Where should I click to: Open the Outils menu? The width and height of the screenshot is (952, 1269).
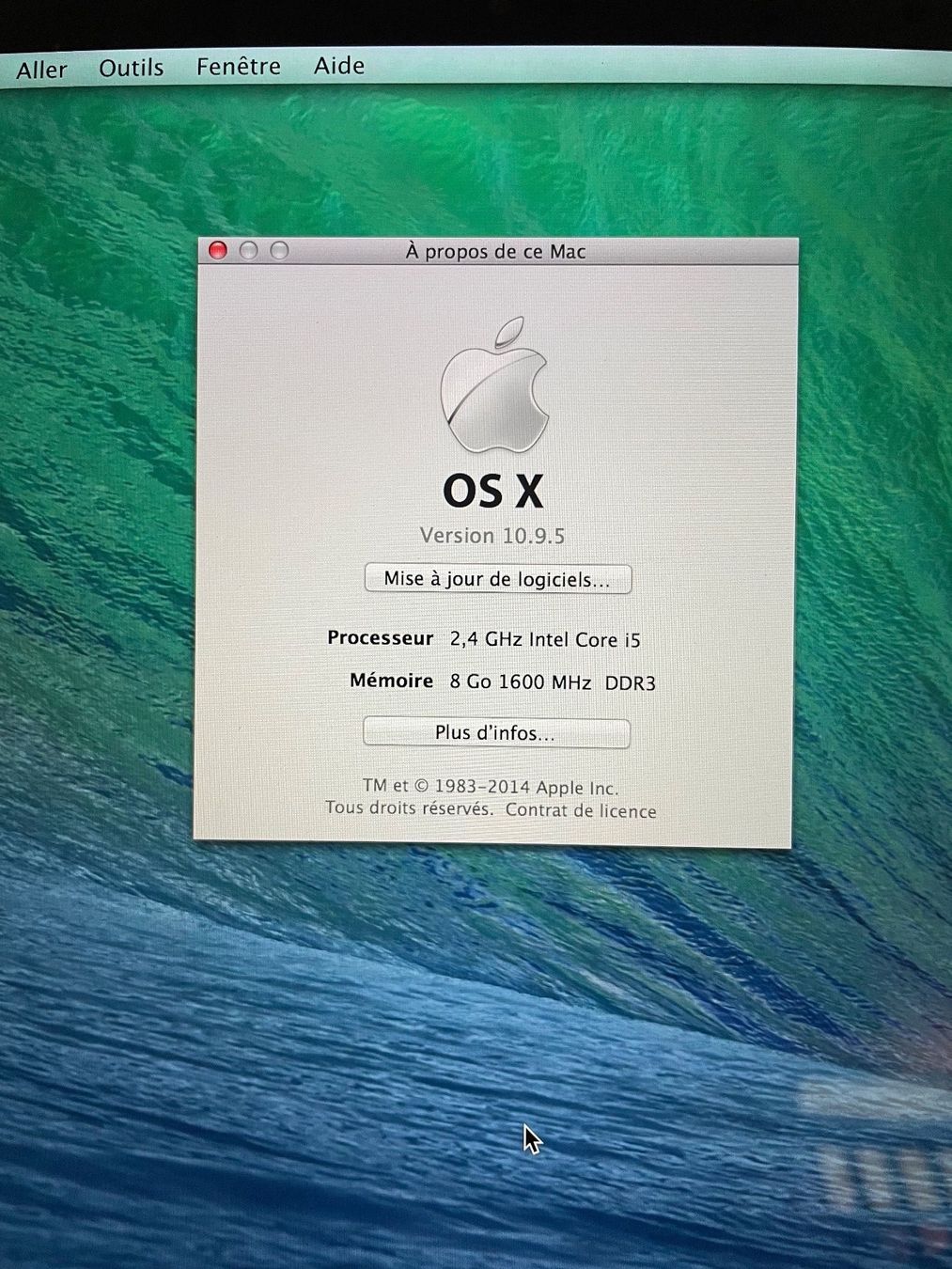click(131, 68)
